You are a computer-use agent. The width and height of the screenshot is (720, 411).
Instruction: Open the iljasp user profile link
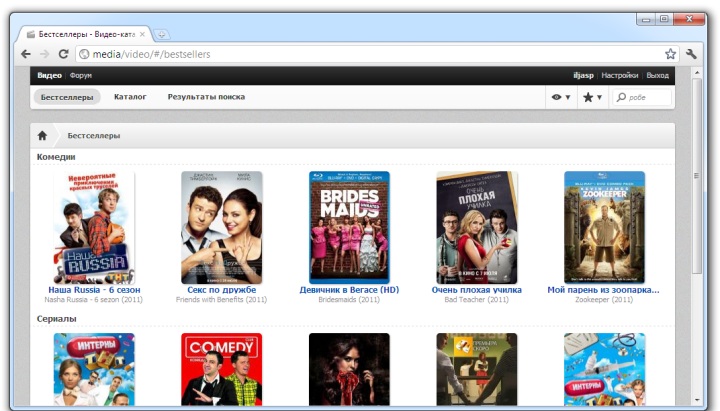coord(583,75)
